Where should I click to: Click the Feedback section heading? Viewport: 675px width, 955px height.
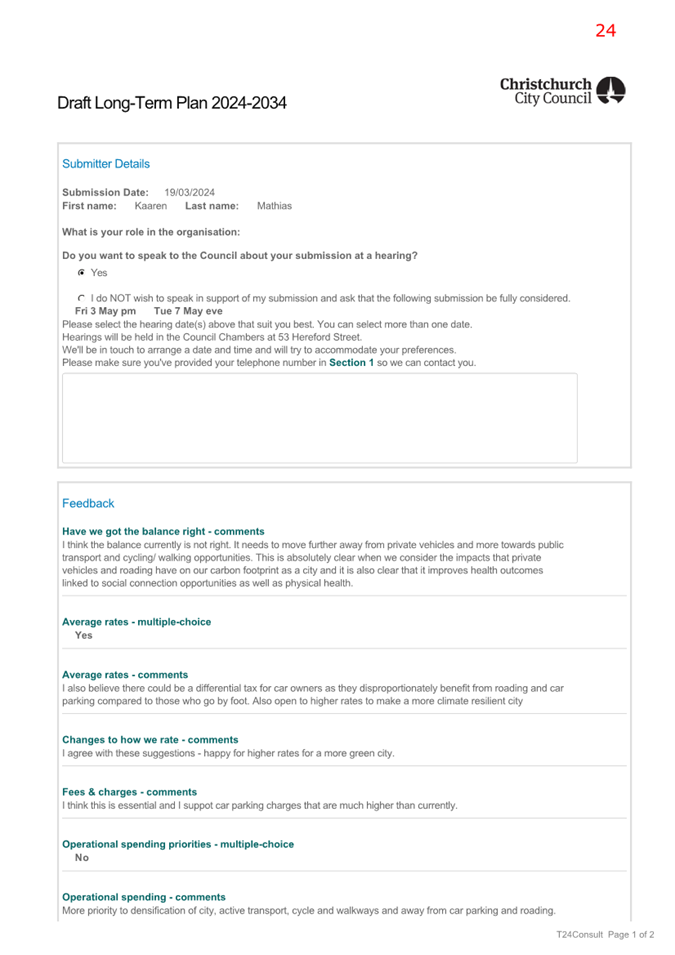(x=88, y=504)
